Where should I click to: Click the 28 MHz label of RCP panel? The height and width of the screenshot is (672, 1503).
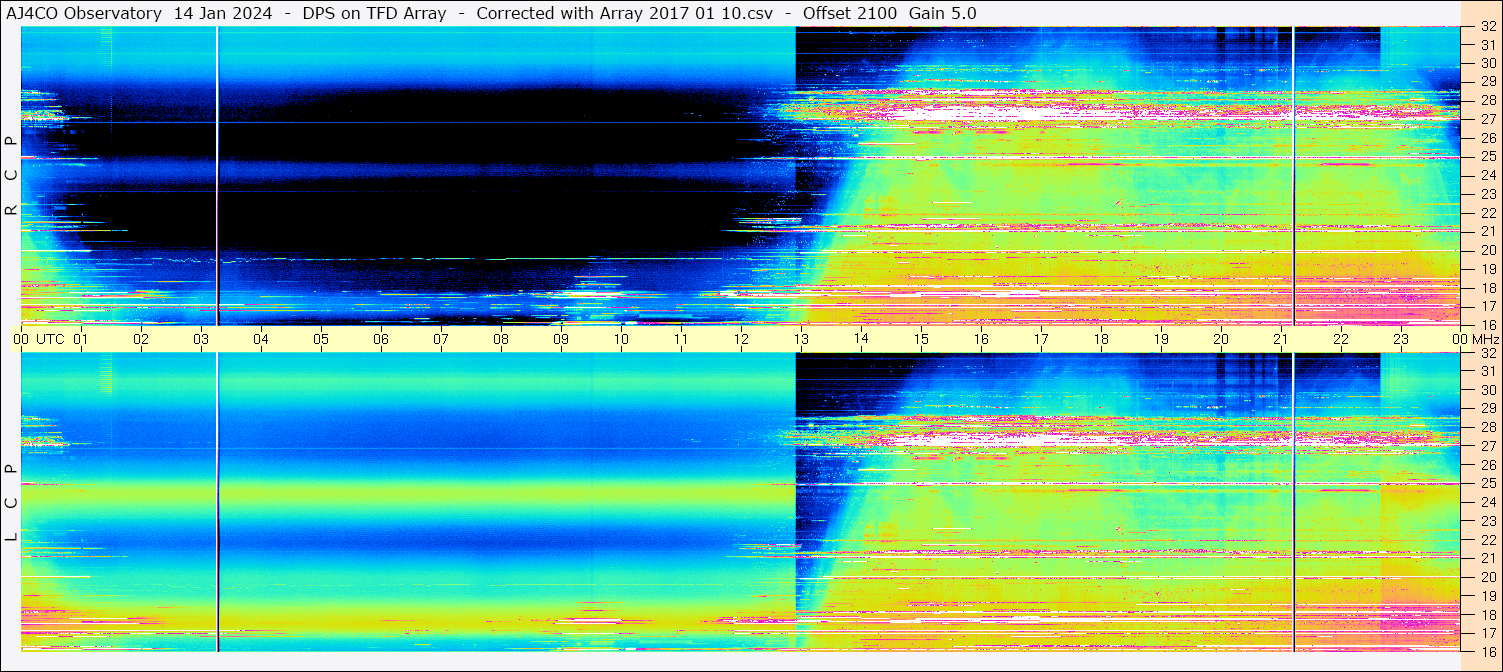pos(1488,100)
